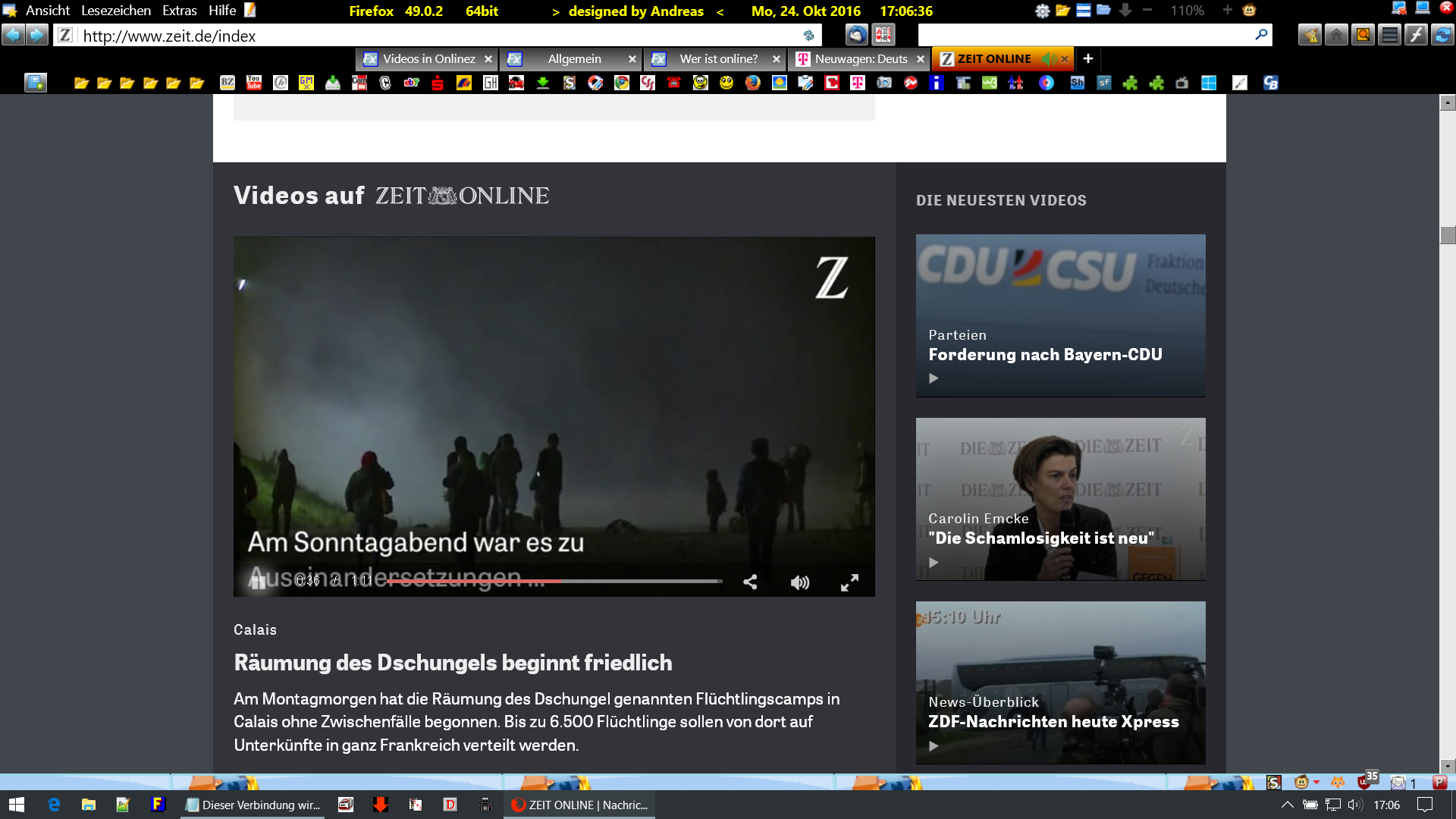
Task: Show hidden system tray icons chevron
Action: 1287,805
